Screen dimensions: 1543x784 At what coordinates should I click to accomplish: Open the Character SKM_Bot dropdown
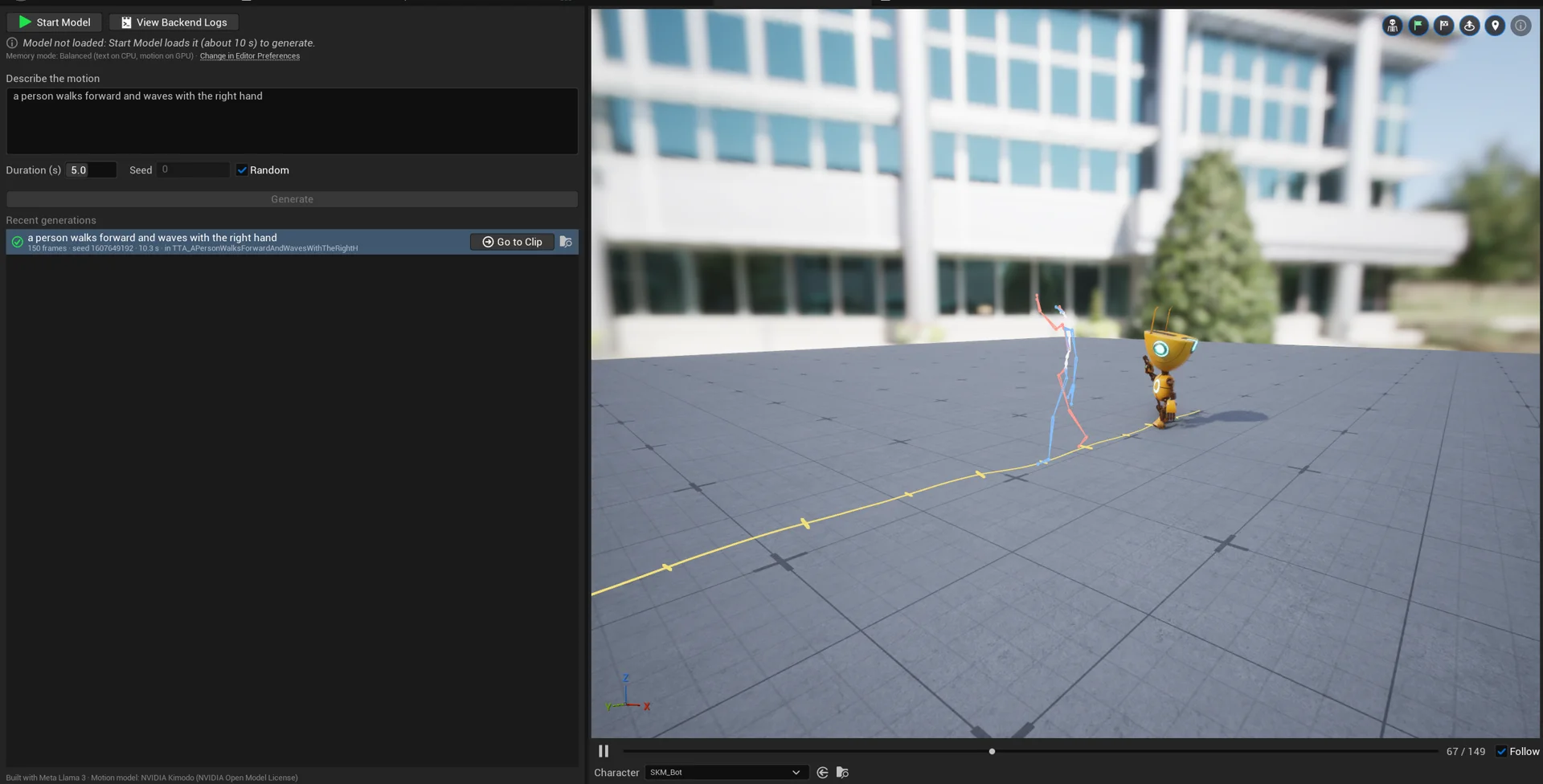(725, 773)
